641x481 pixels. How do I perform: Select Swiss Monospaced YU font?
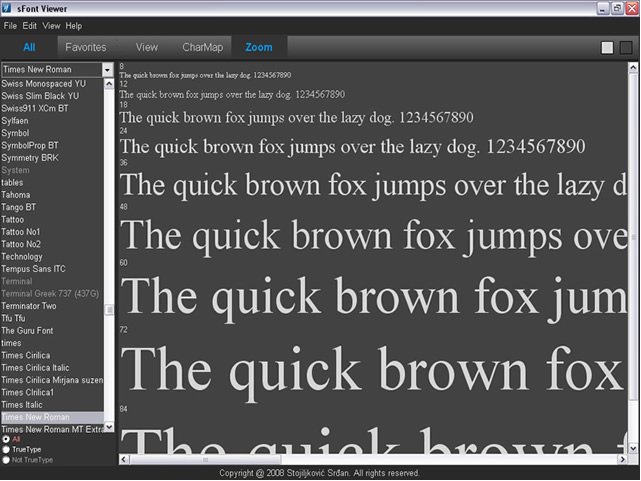pos(52,84)
